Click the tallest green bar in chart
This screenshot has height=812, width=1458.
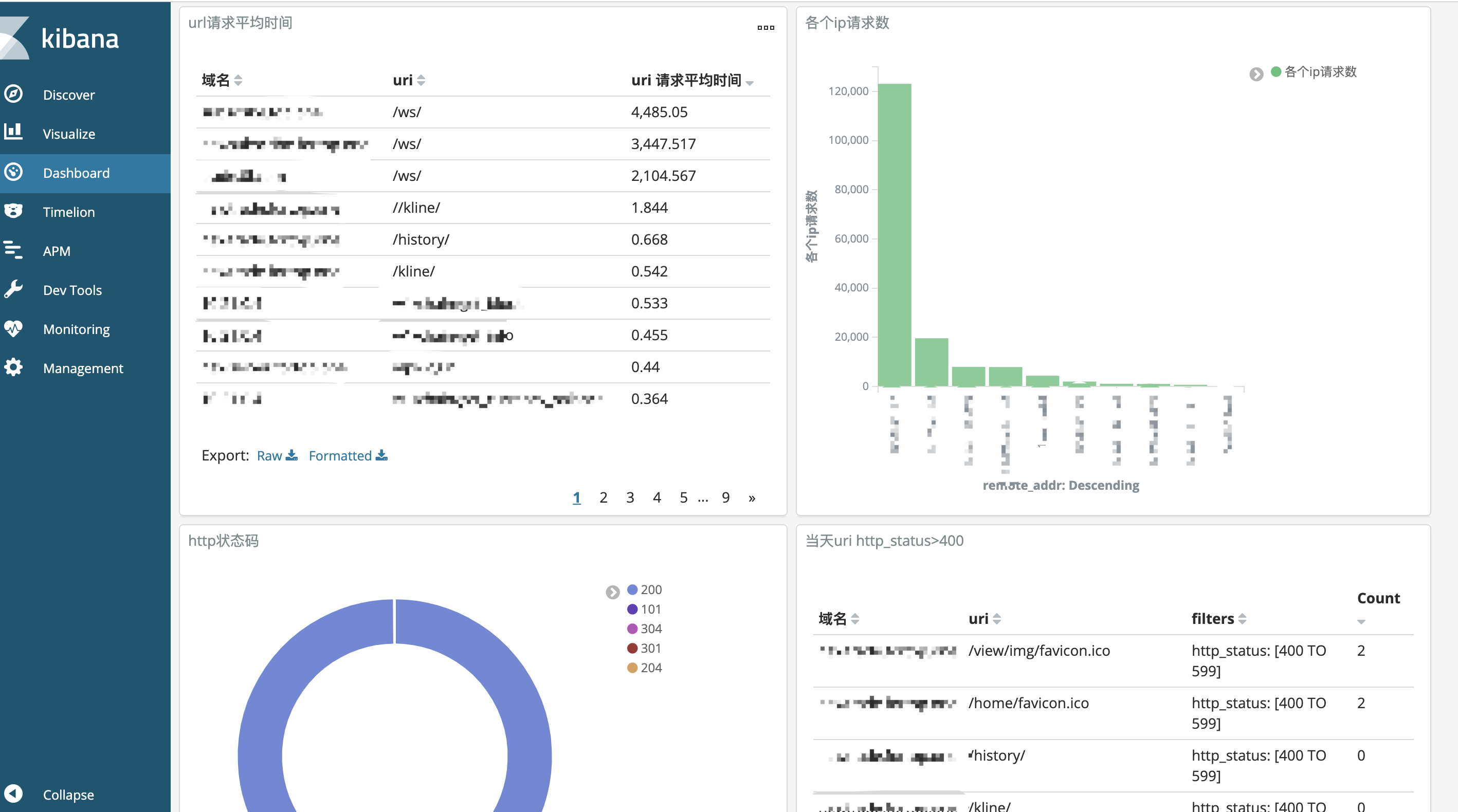[894, 235]
